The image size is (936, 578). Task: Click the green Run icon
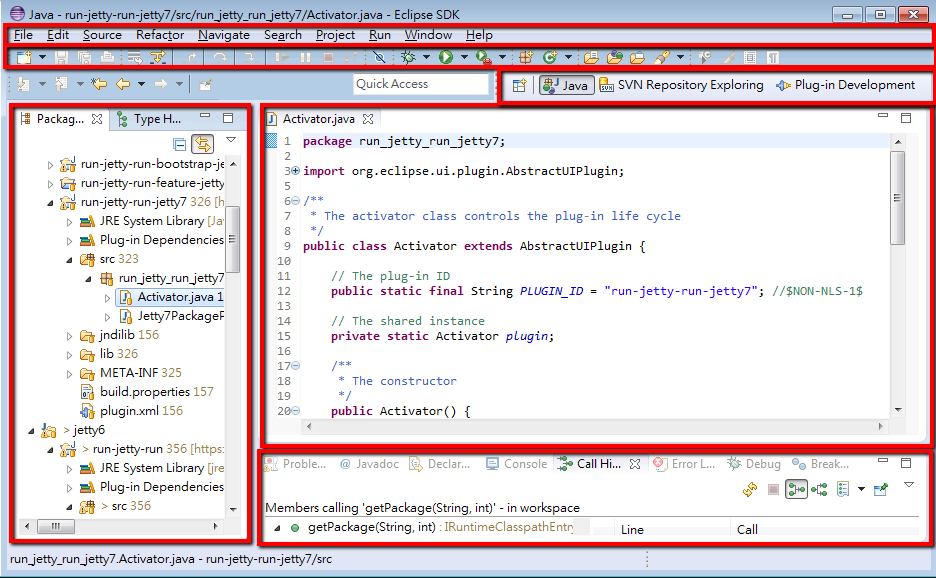pyautogui.click(x=446, y=57)
